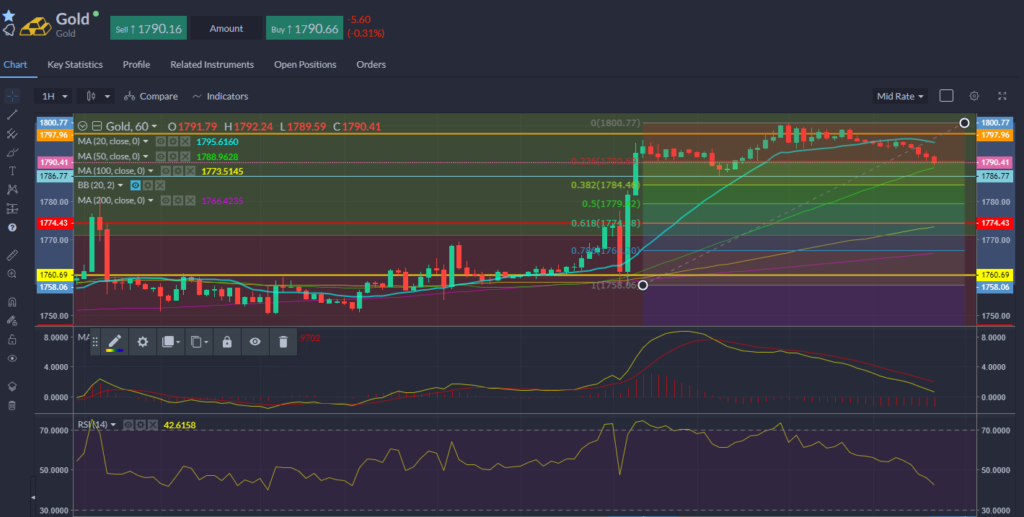Image resolution: width=1024 pixels, height=517 pixels.
Task: Open the 1H timeframe dropdown
Action: [53, 96]
